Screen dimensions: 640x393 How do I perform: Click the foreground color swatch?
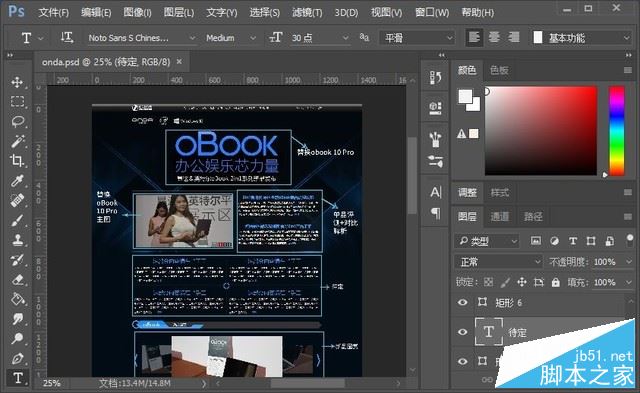(465, 97)
